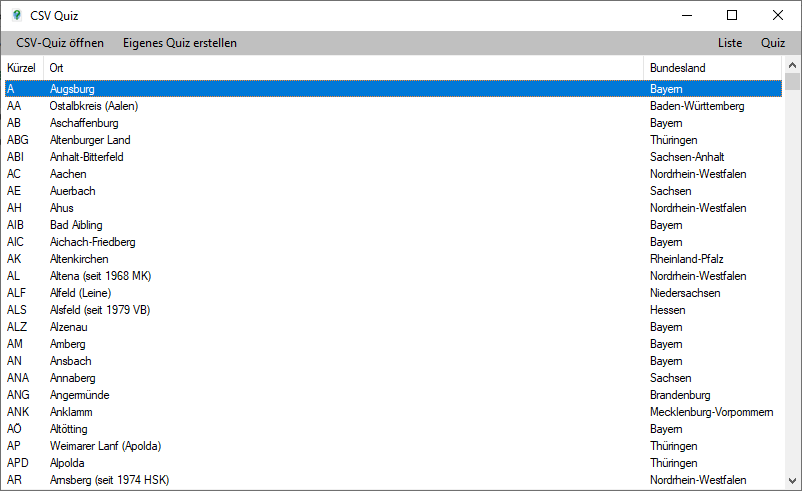Click the vertical scrollbar thumb
The image size is (802, 491).
tap(792, 82)
